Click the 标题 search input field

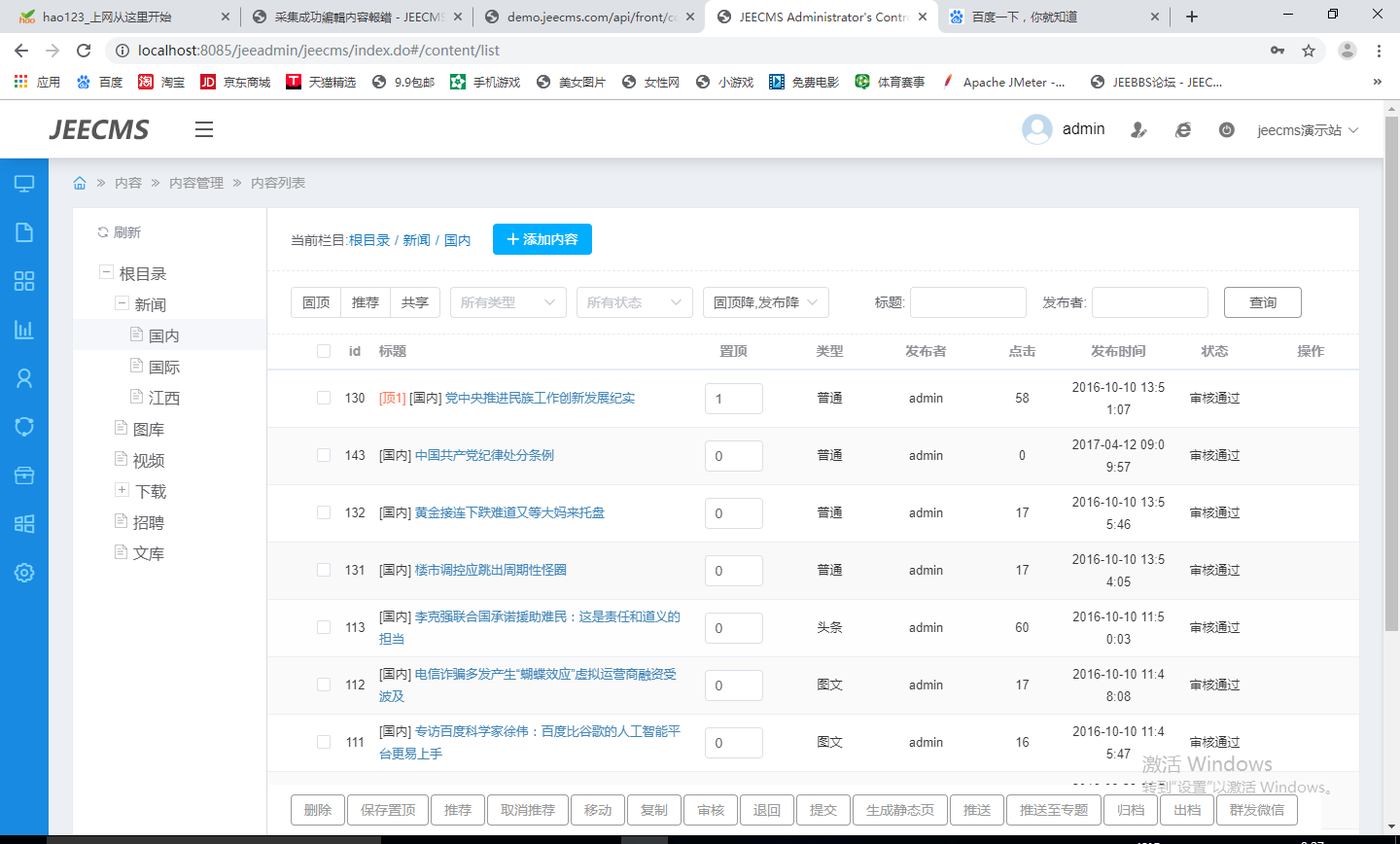(967, 302)
